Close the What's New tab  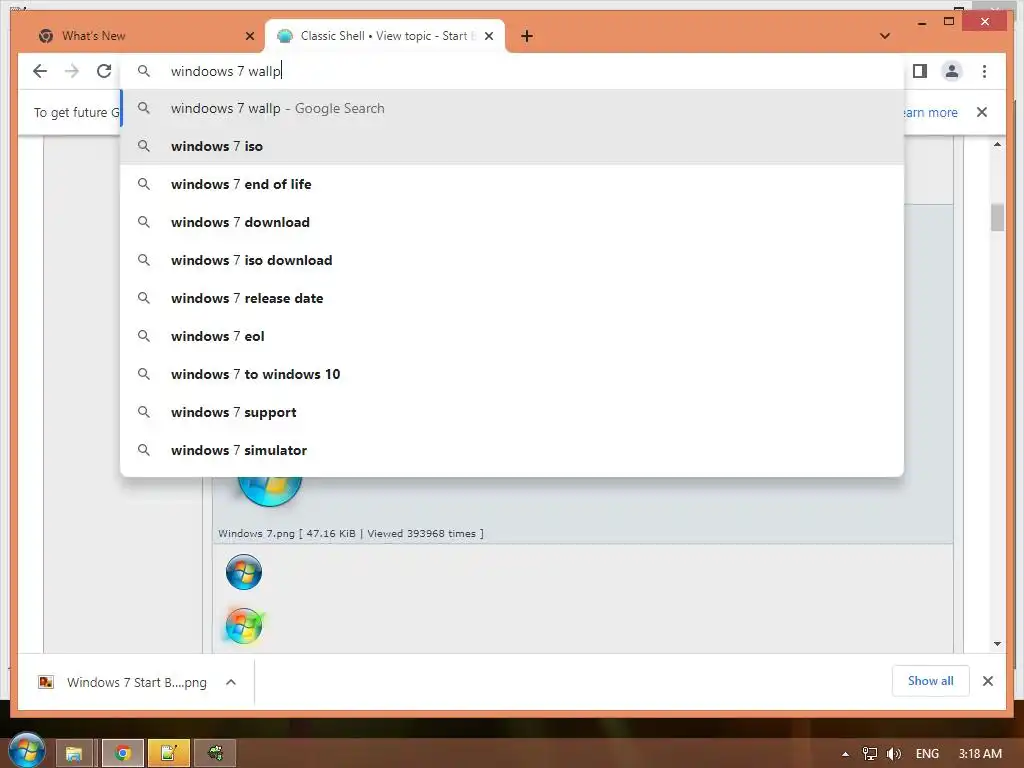249,36
